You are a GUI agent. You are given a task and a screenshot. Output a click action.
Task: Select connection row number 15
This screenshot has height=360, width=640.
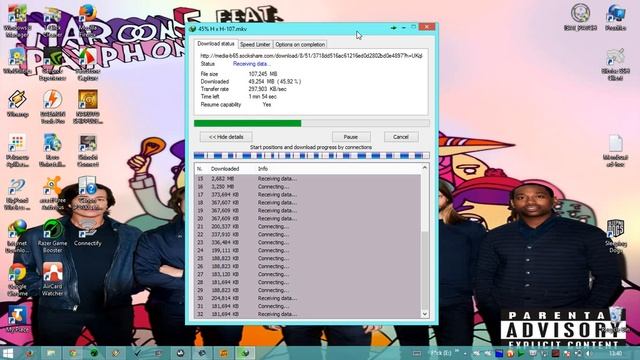click(x=308, y=179)
